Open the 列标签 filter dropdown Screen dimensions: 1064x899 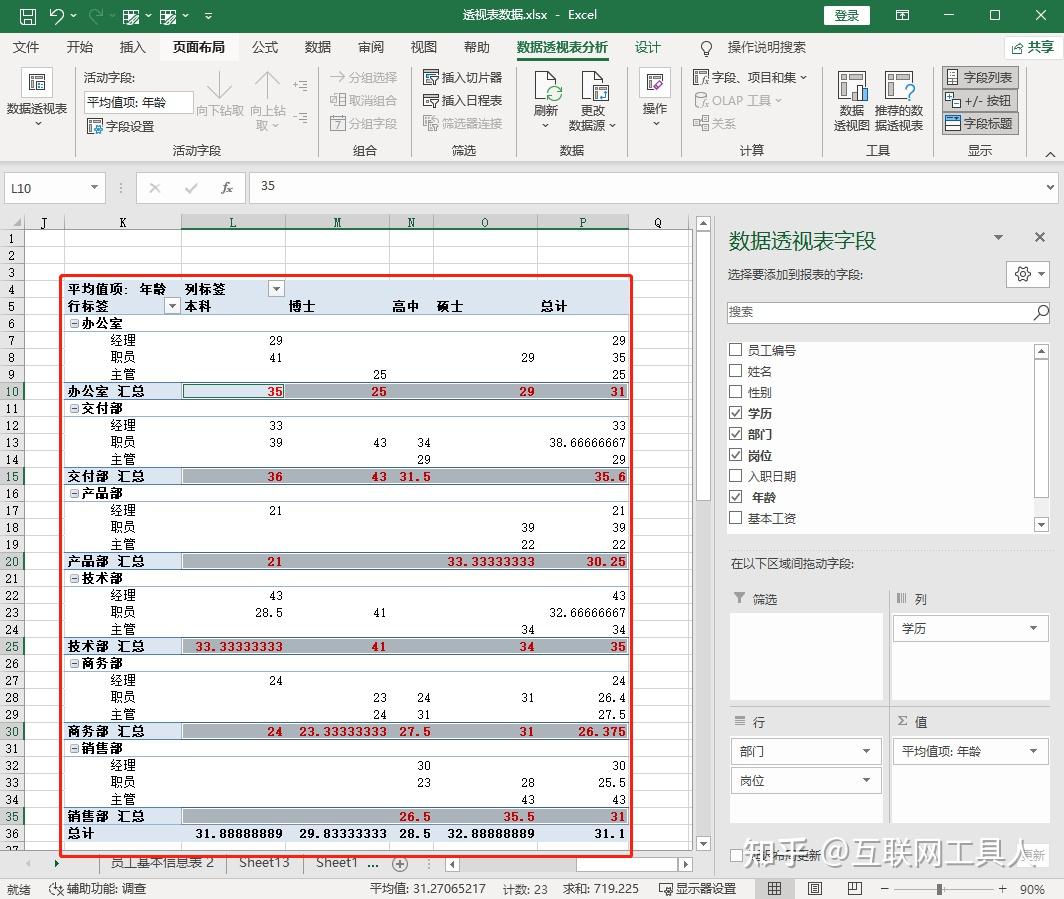(274, 287)
